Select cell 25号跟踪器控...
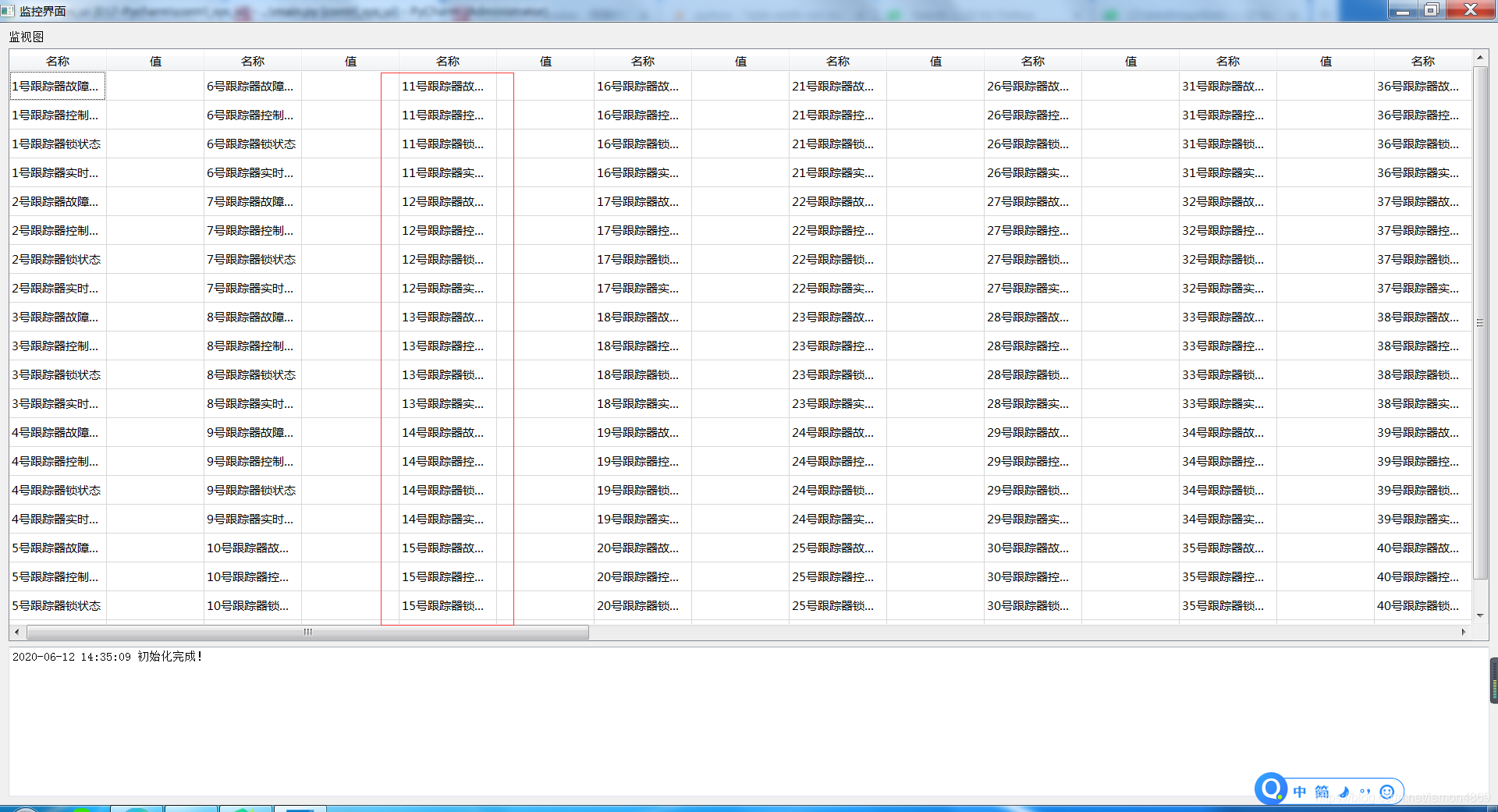Image resolution: width=1498 pixels, height=812 pixels. pos(838,576)
